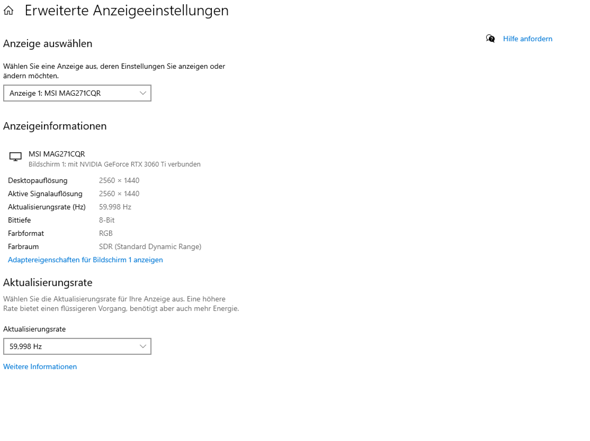Click the Bittiefe 8-Bit value

[x=106, y=220]
